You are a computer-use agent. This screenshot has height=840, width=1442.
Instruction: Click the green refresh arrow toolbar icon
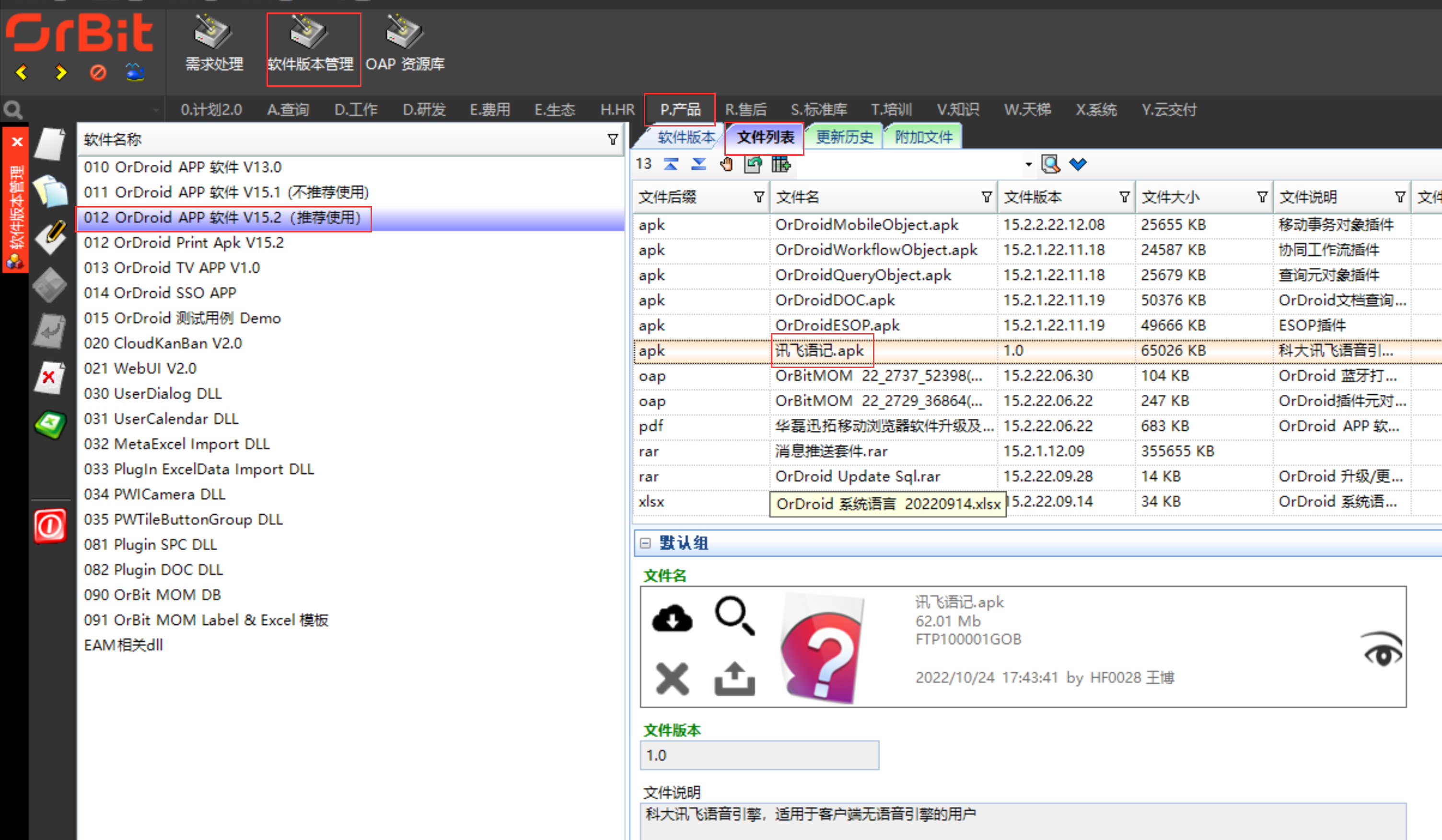tap(753, 165)
